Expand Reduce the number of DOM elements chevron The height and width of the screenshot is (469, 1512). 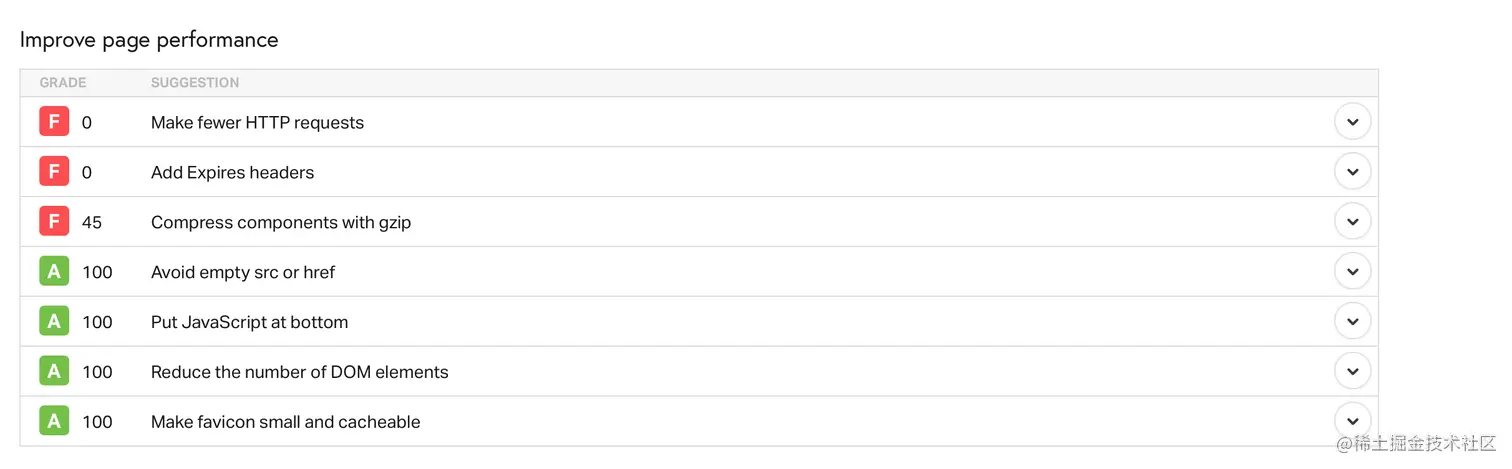[1352, 372]
